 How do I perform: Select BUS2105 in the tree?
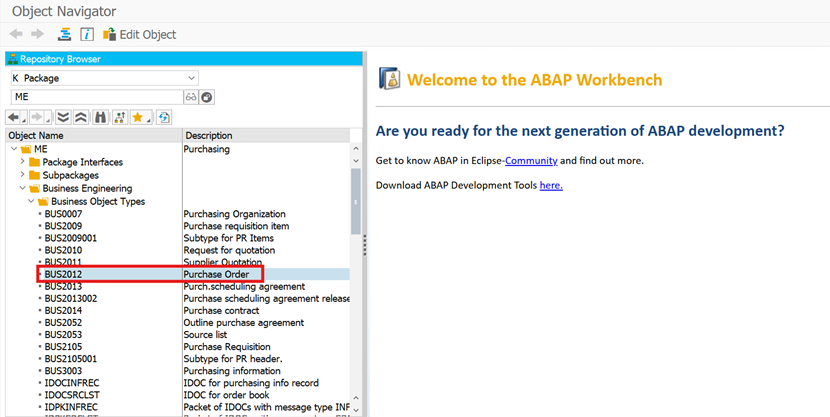tap(63, 347)
